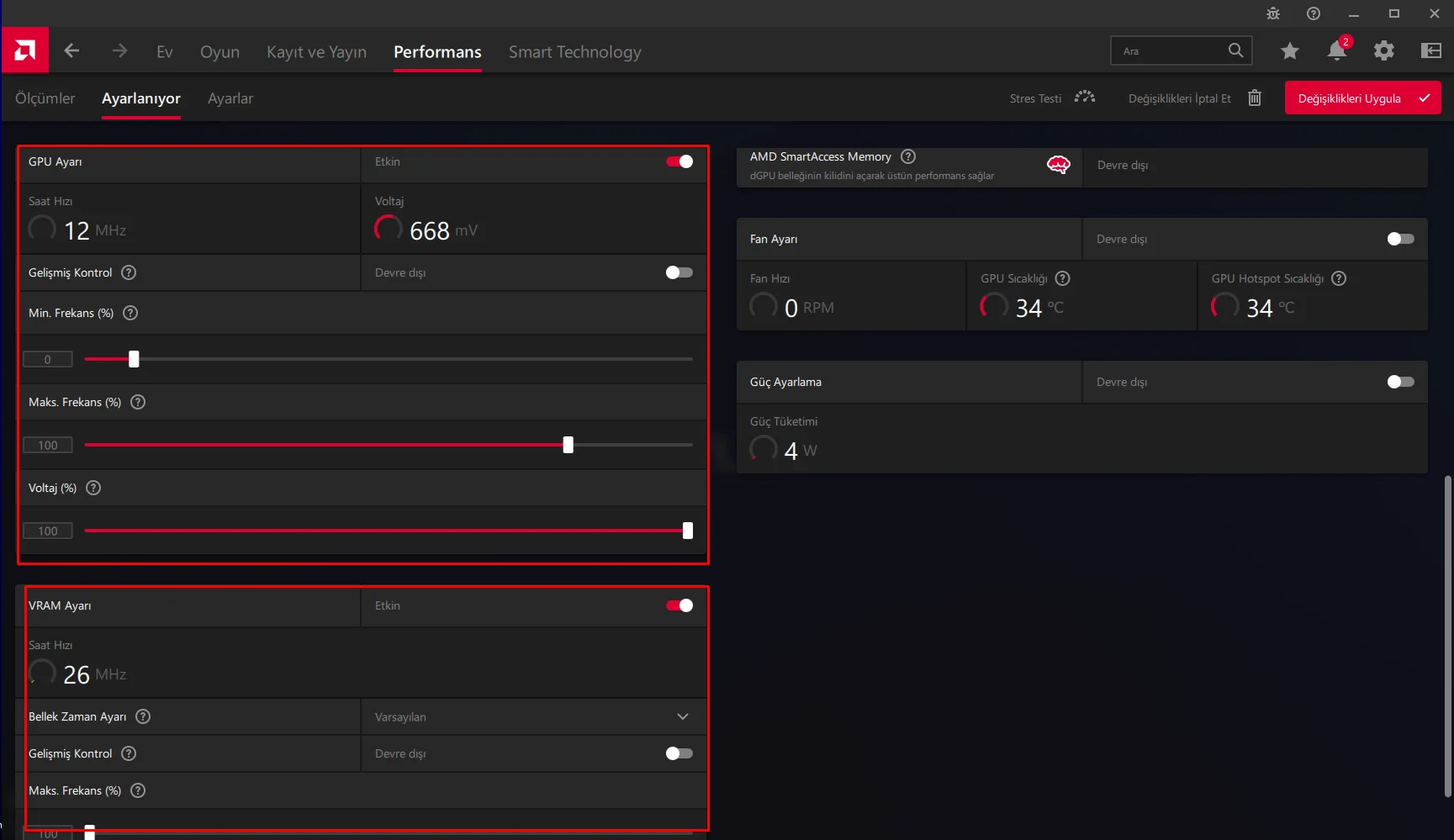The height and width of the screenshot is (840, 1454).
Task: Show help for Voltaj (%)
Action: [93, 488]
